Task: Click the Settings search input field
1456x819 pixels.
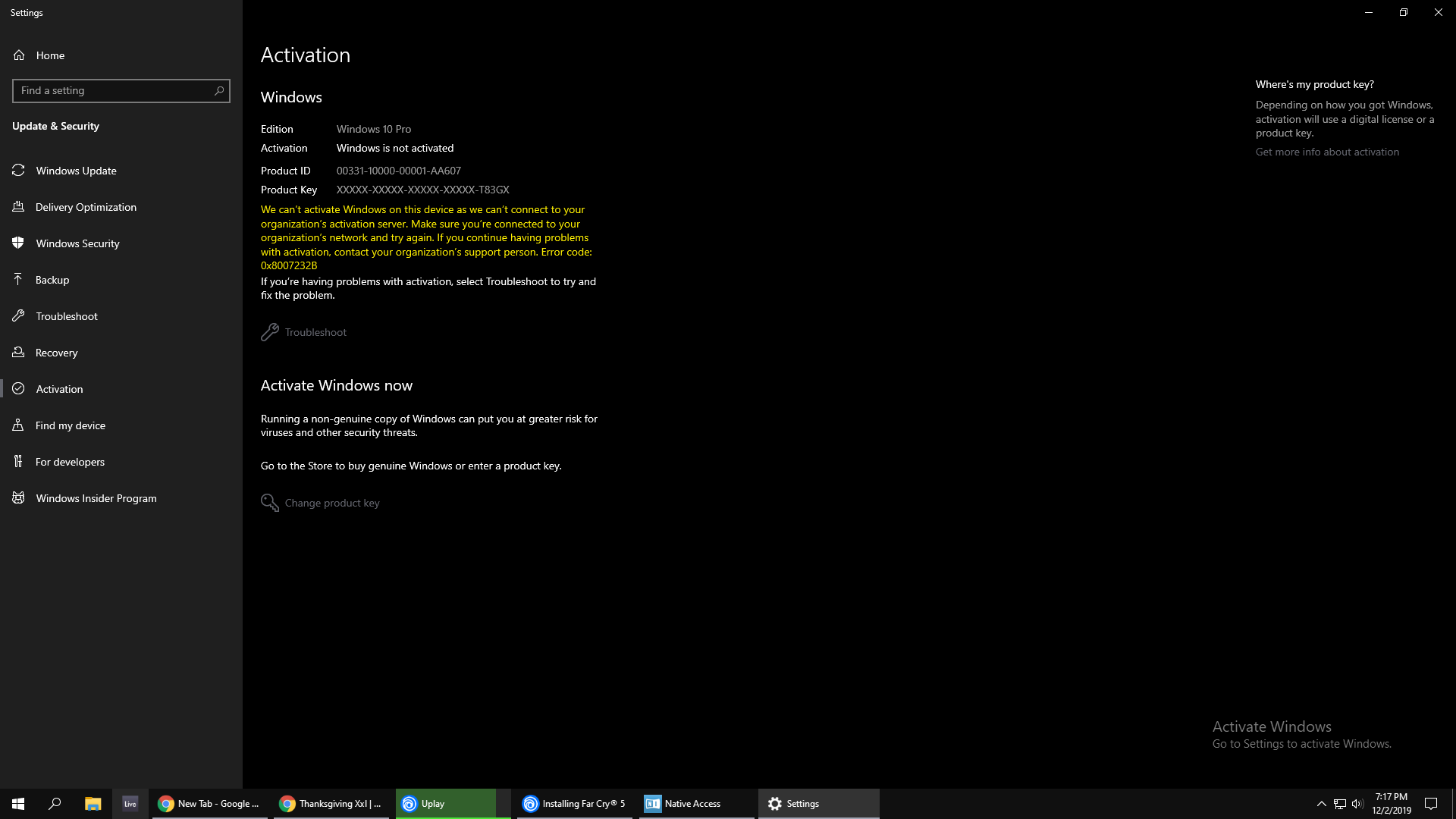Action: click(120, 90)
